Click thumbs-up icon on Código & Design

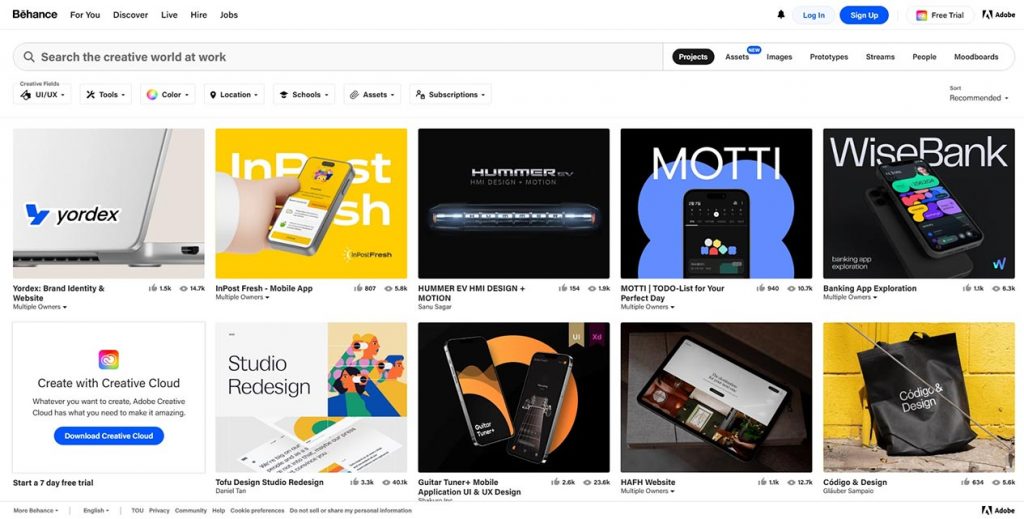966,482
